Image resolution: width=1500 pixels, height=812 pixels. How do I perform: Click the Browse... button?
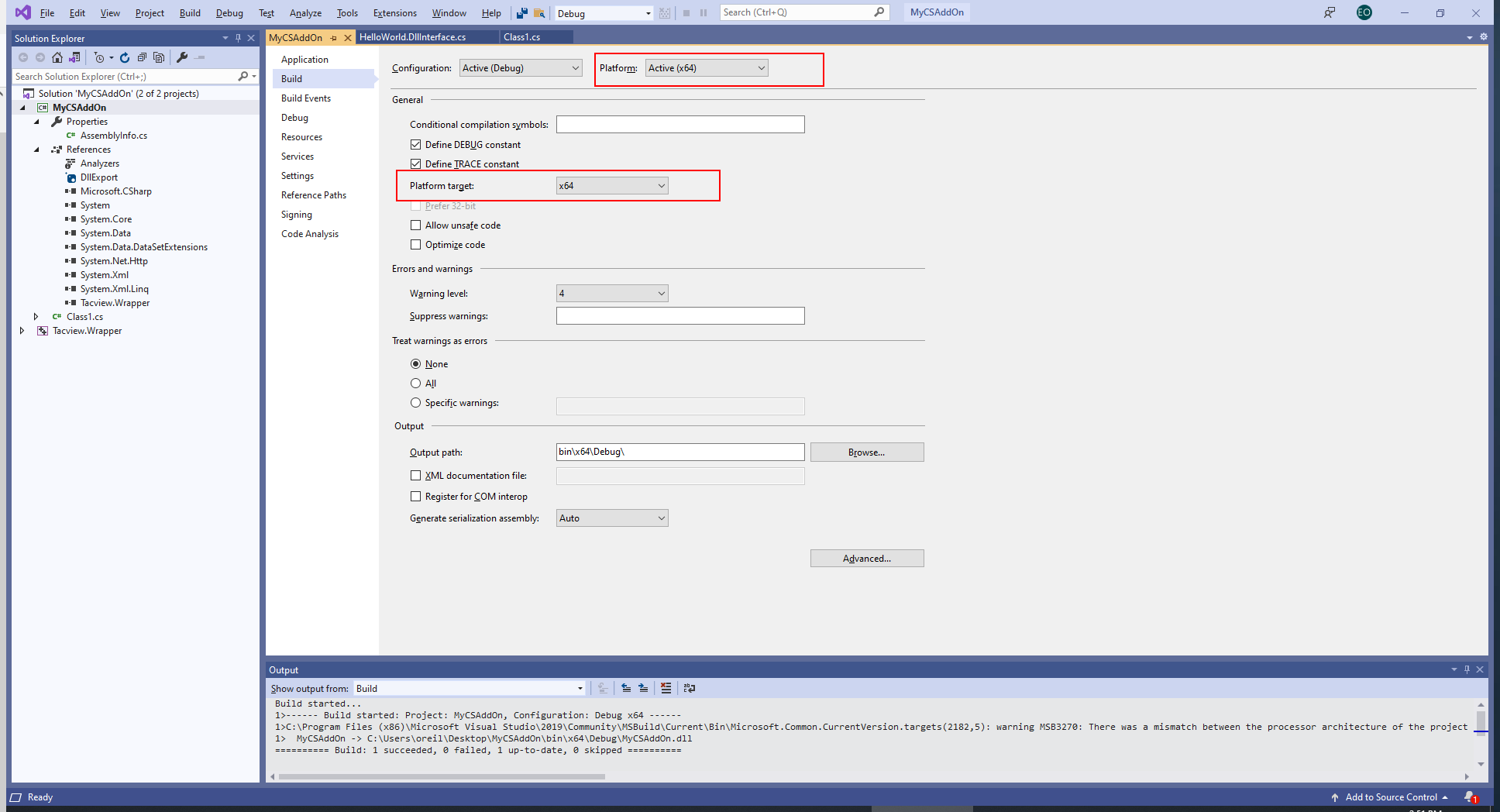click(x=867, y=452)
